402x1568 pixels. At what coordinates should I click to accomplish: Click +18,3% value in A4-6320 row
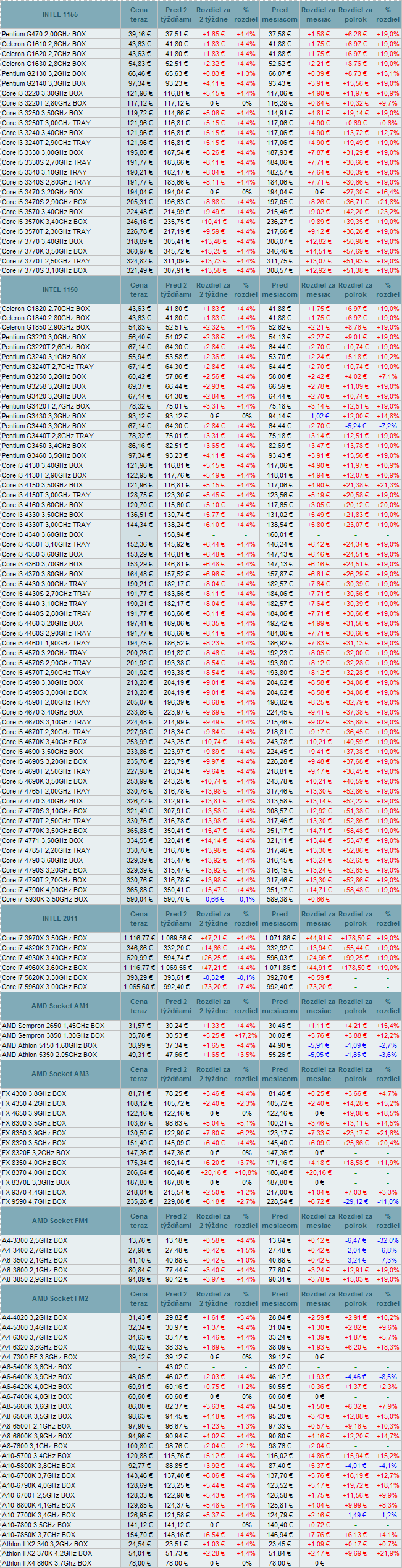[x=388, y=1347]
